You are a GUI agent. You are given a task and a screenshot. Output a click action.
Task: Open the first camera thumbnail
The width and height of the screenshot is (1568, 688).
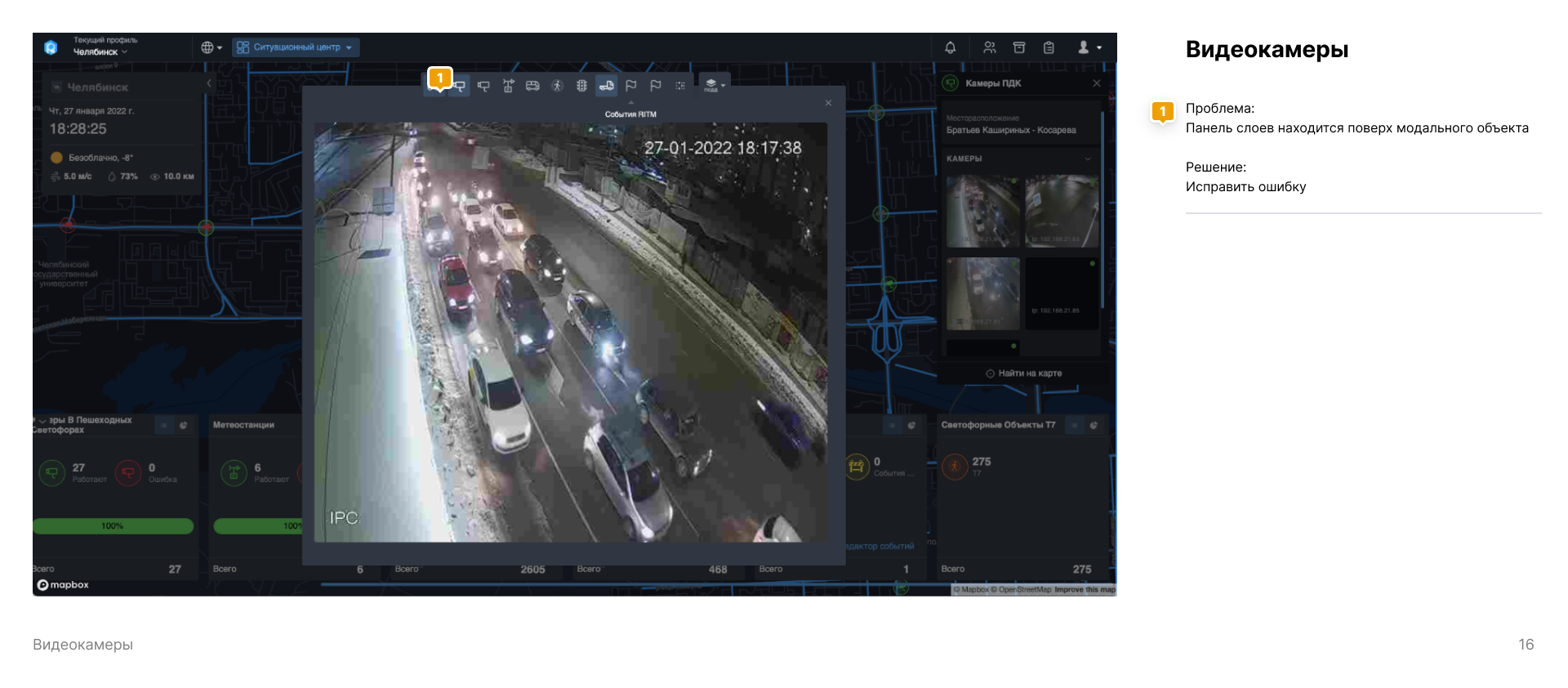pos(983,211)
